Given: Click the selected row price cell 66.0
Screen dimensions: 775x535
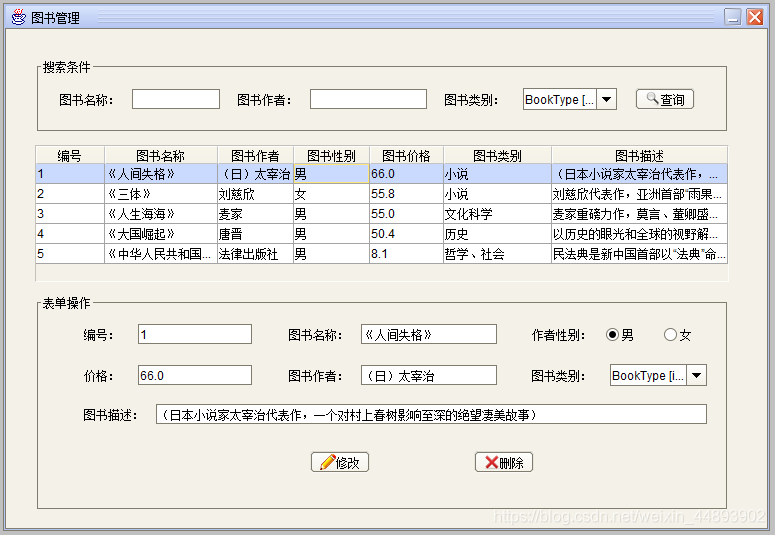Looking at the screenshot, I should 406,174.
